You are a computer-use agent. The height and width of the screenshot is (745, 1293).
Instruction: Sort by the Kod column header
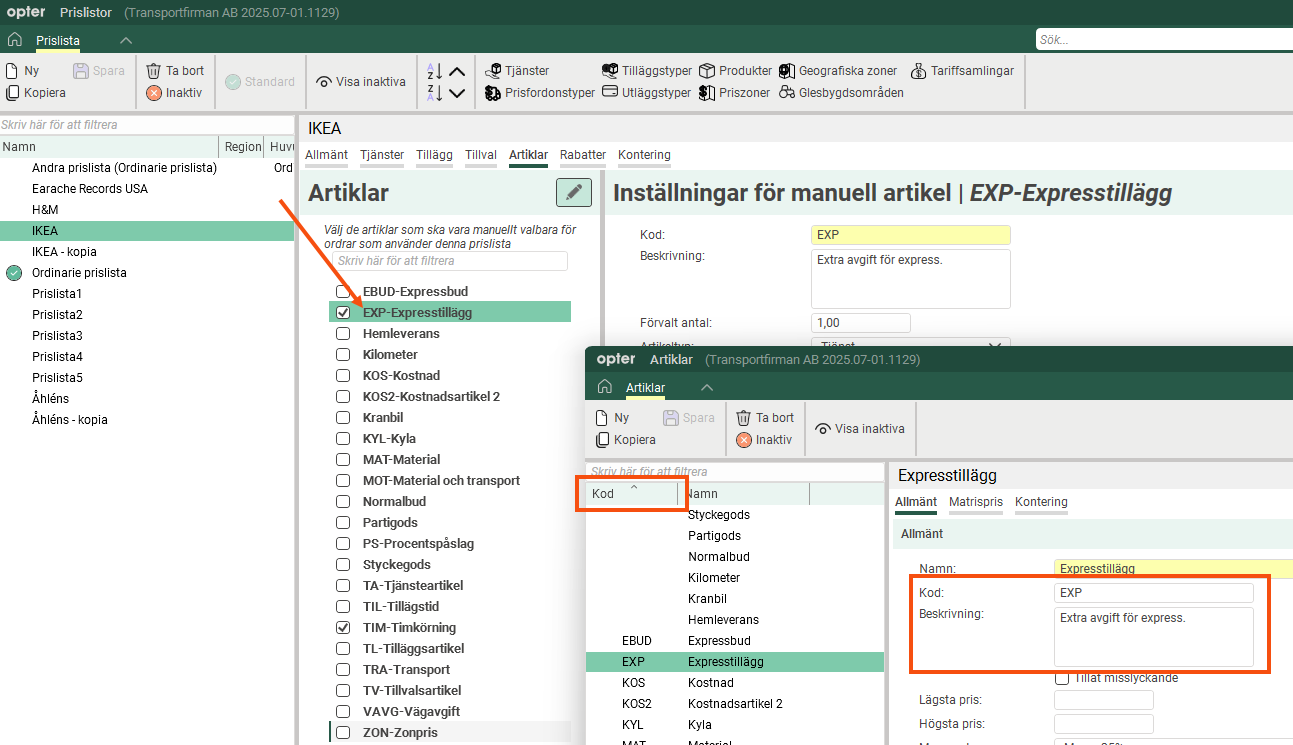click(x=604, y=494)
